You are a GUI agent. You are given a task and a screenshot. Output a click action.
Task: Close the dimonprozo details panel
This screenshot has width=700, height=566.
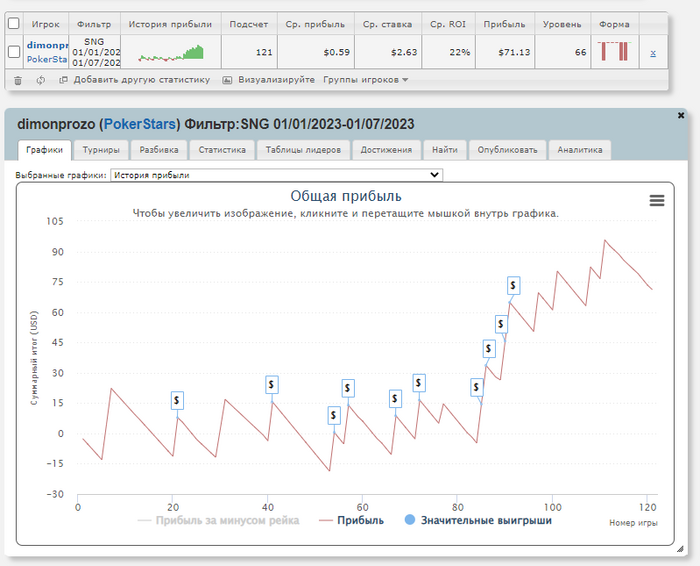pos(681,115)
